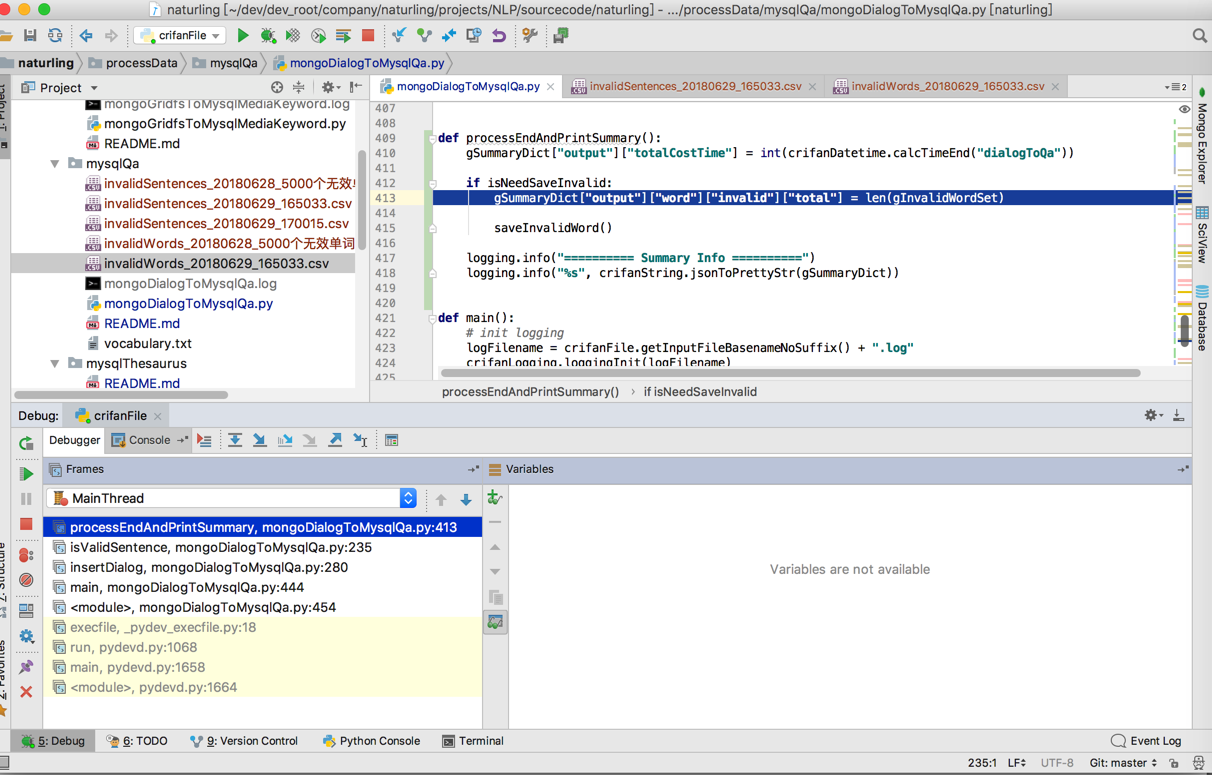This screenshot has width=1212, height=775.
Task: Switch to invalidSentences_20180629_165033.csv tab
Action: (x=694, y=87)
